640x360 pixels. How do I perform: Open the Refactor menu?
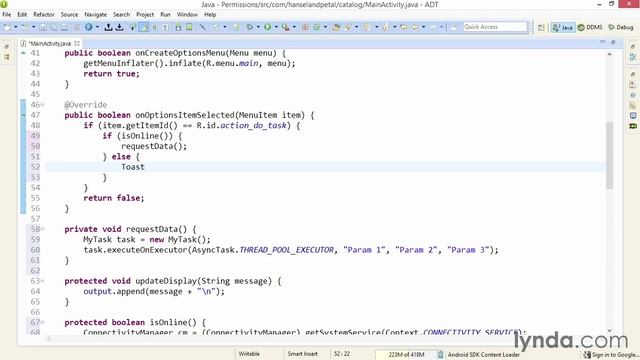click(x=44, y=14)
